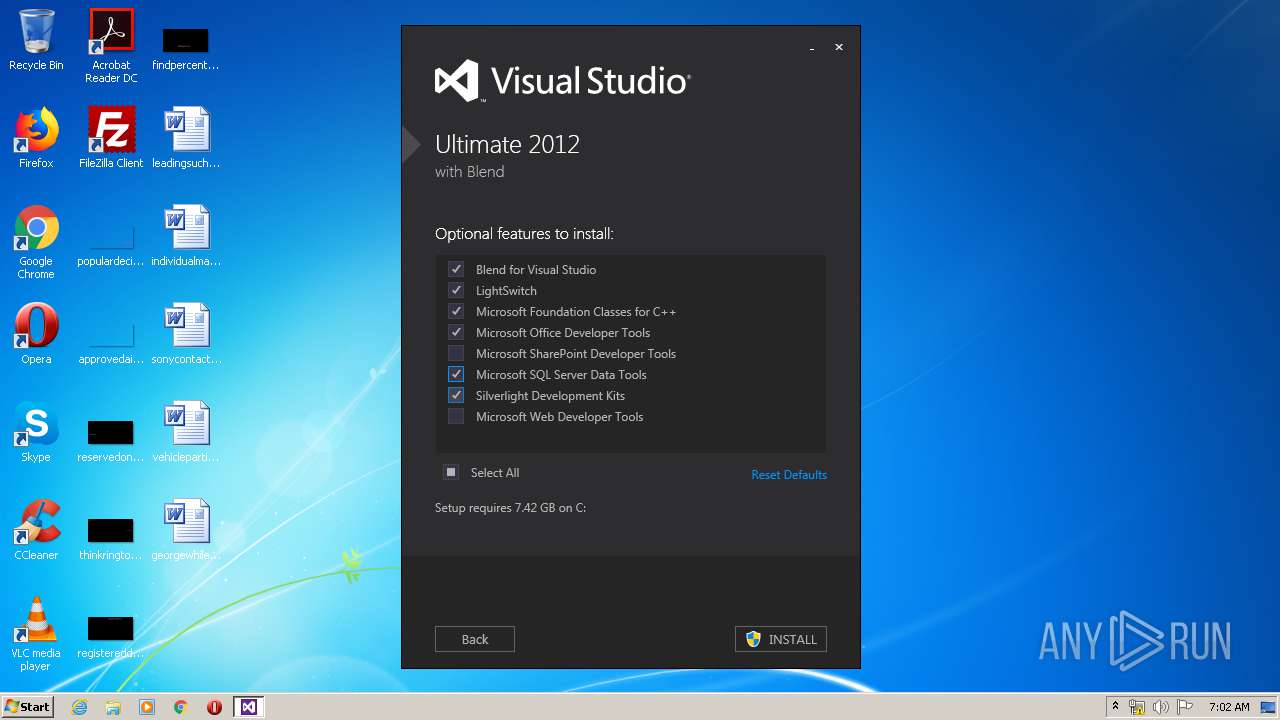
Task: Uncheck Microsoft SQL Server Data Tools
Action: pyautogui.click(x=456, y=375)
